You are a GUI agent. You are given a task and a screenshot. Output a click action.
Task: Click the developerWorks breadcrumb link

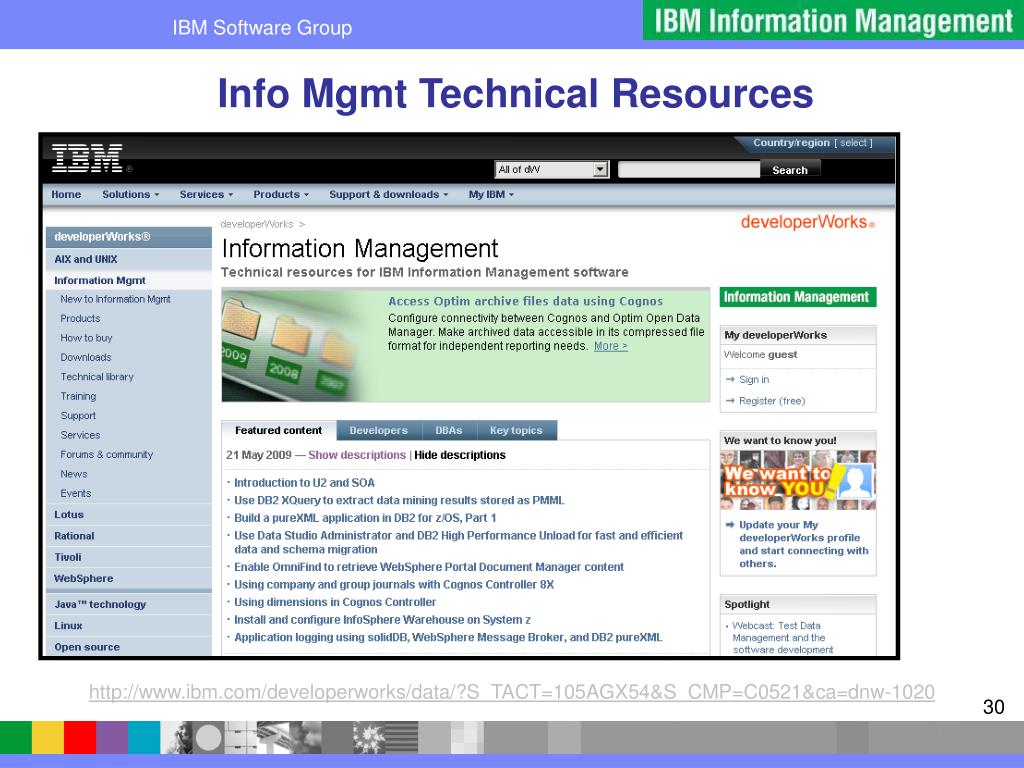[x=257, y=224]
